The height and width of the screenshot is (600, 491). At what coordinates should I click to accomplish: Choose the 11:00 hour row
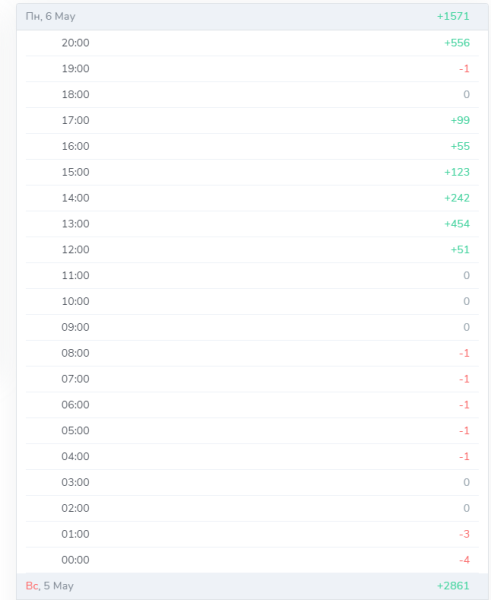coord(252,276)
